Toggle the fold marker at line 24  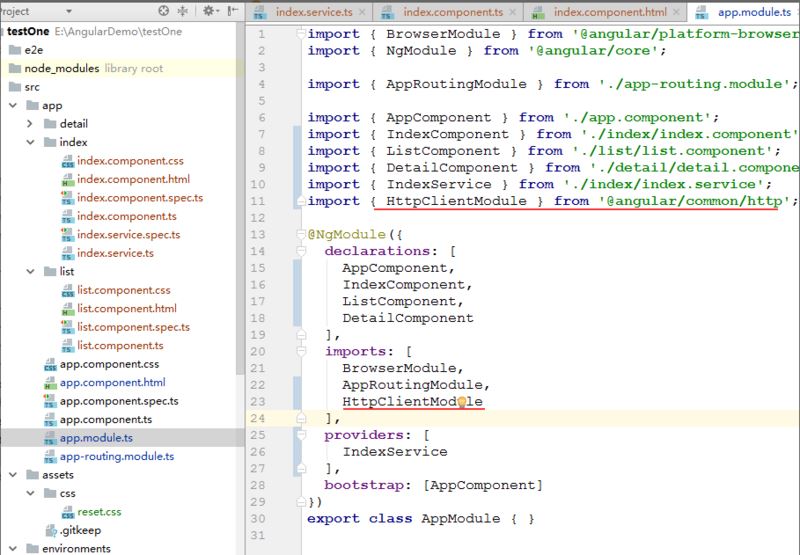coord(301,419)
